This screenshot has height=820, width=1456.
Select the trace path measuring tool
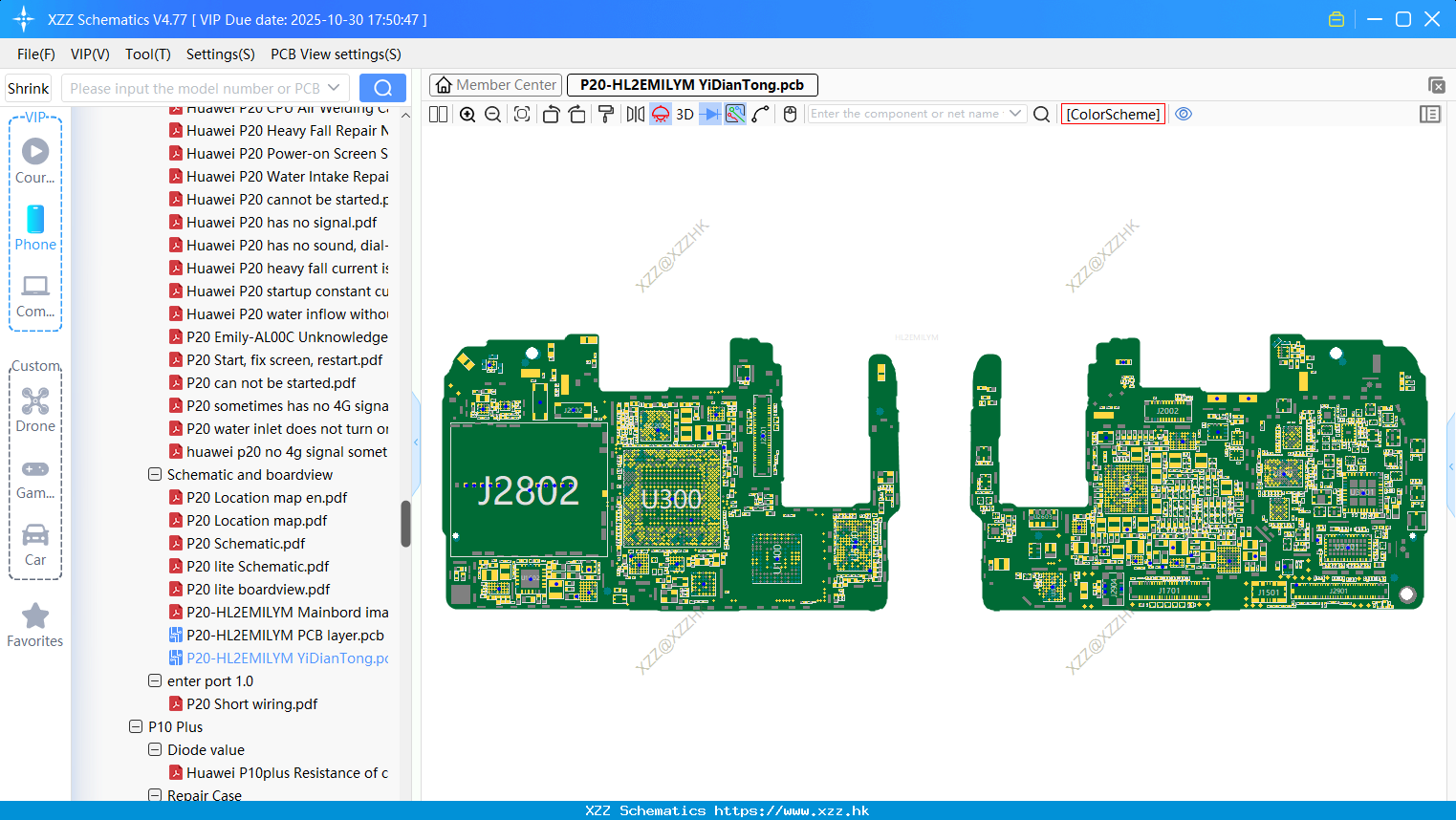click(x=761, y=115)
